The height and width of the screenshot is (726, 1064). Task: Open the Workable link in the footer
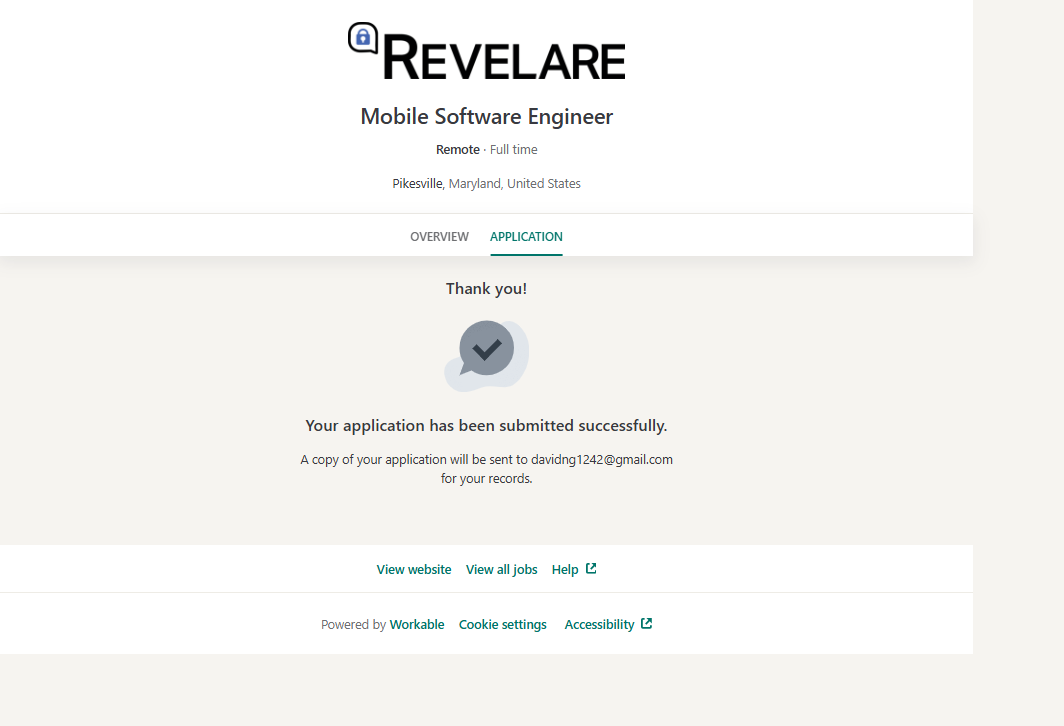click(x=417, y=625)
